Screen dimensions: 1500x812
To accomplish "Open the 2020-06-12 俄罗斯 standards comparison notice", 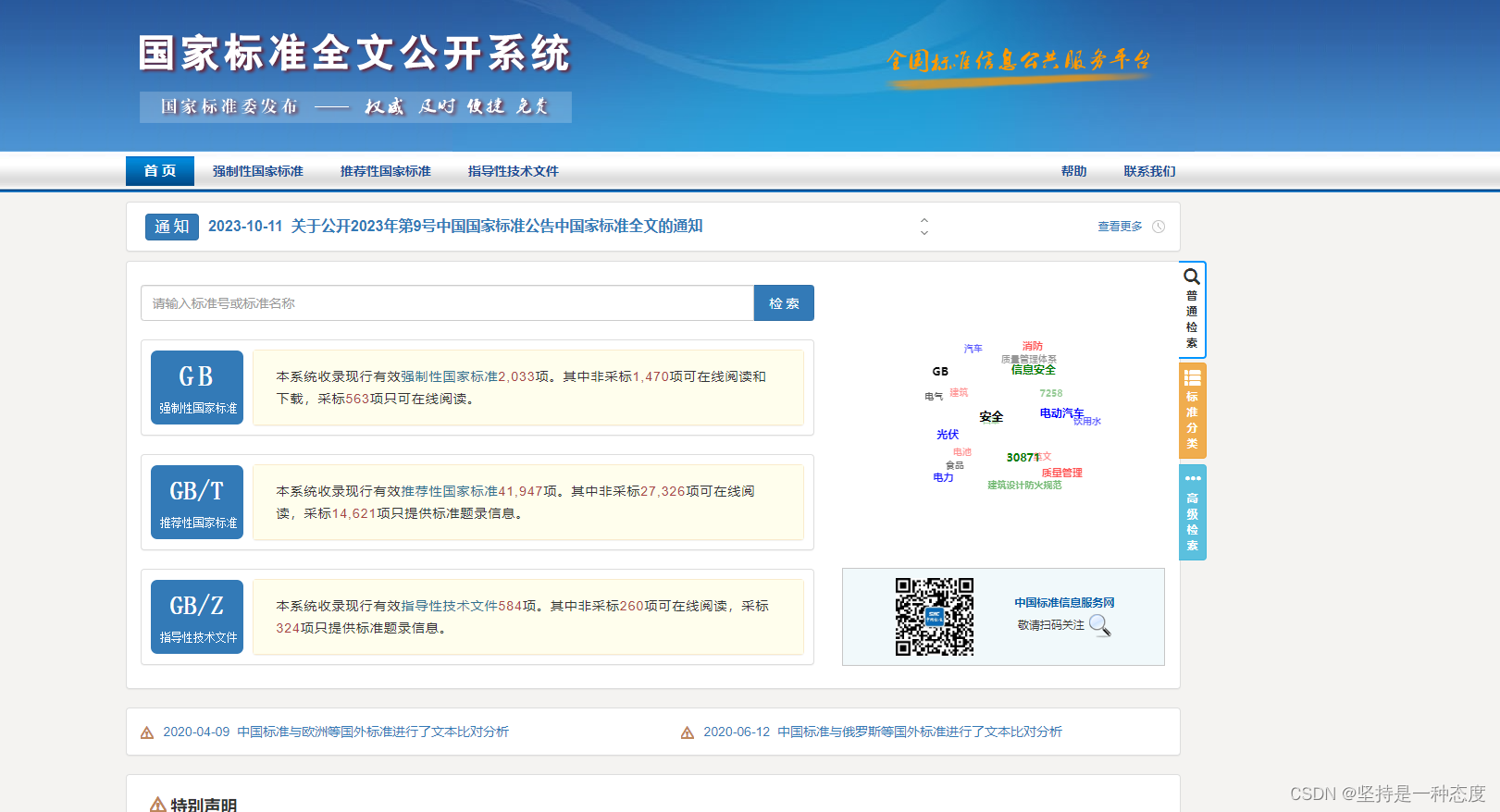I will tap(883, 732).
